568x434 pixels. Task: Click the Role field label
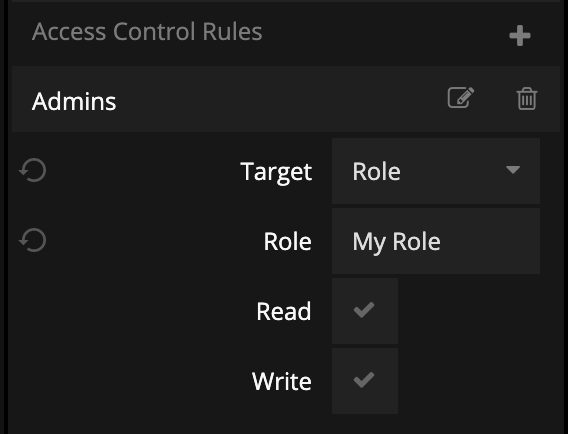288,241
